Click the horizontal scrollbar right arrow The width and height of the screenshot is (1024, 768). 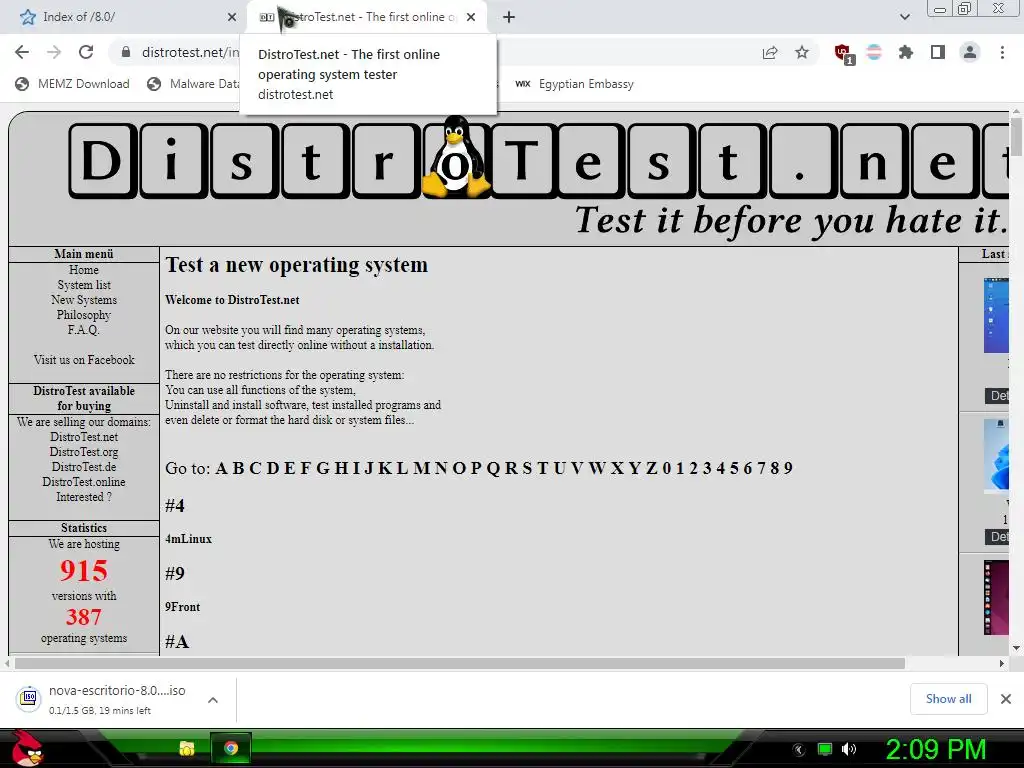point(1002,664)
